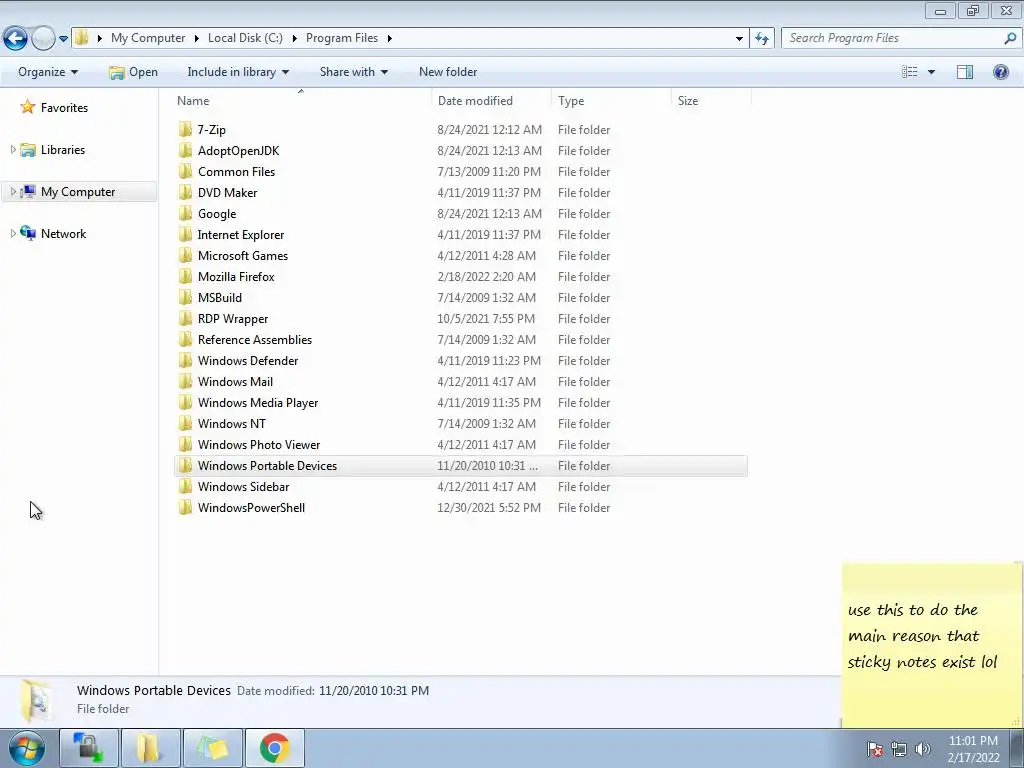Click the Open toolbar button
The image size is (1024, 768).
pos(133,72)
